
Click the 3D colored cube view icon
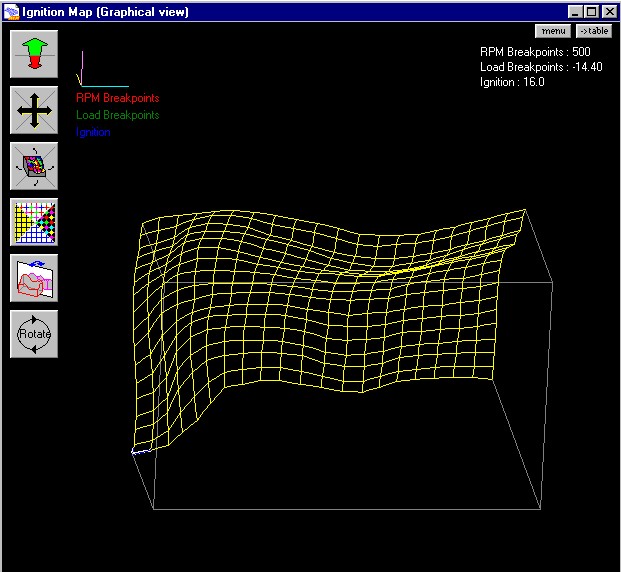[34, 166]
